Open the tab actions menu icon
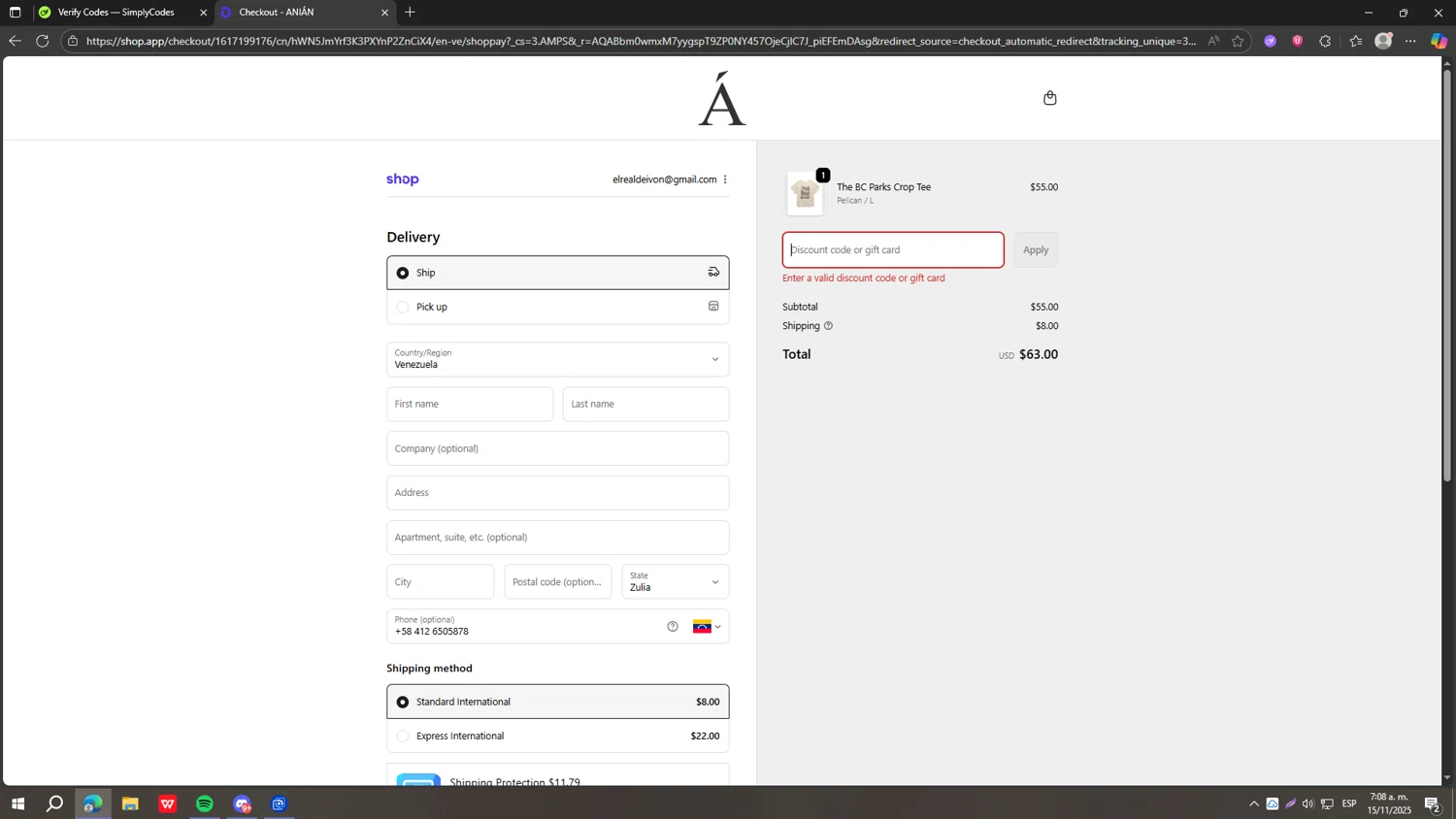 [15, 13]
